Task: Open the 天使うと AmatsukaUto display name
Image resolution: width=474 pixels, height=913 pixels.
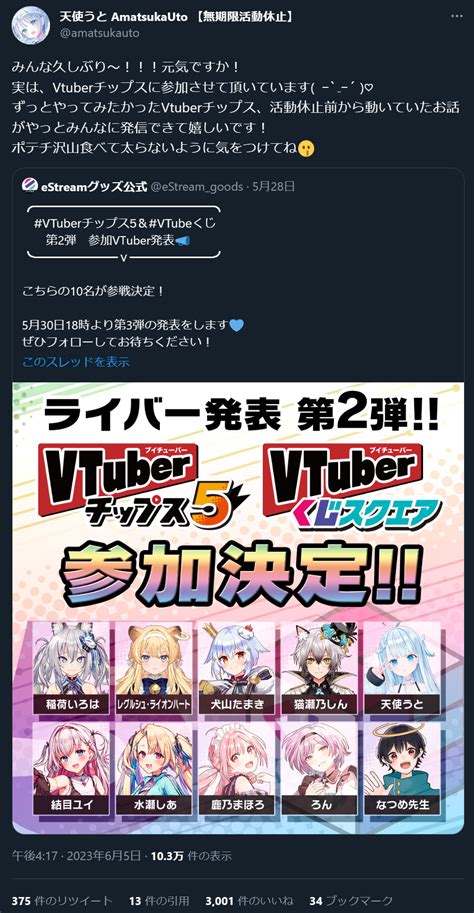Action: coord(123,17)
